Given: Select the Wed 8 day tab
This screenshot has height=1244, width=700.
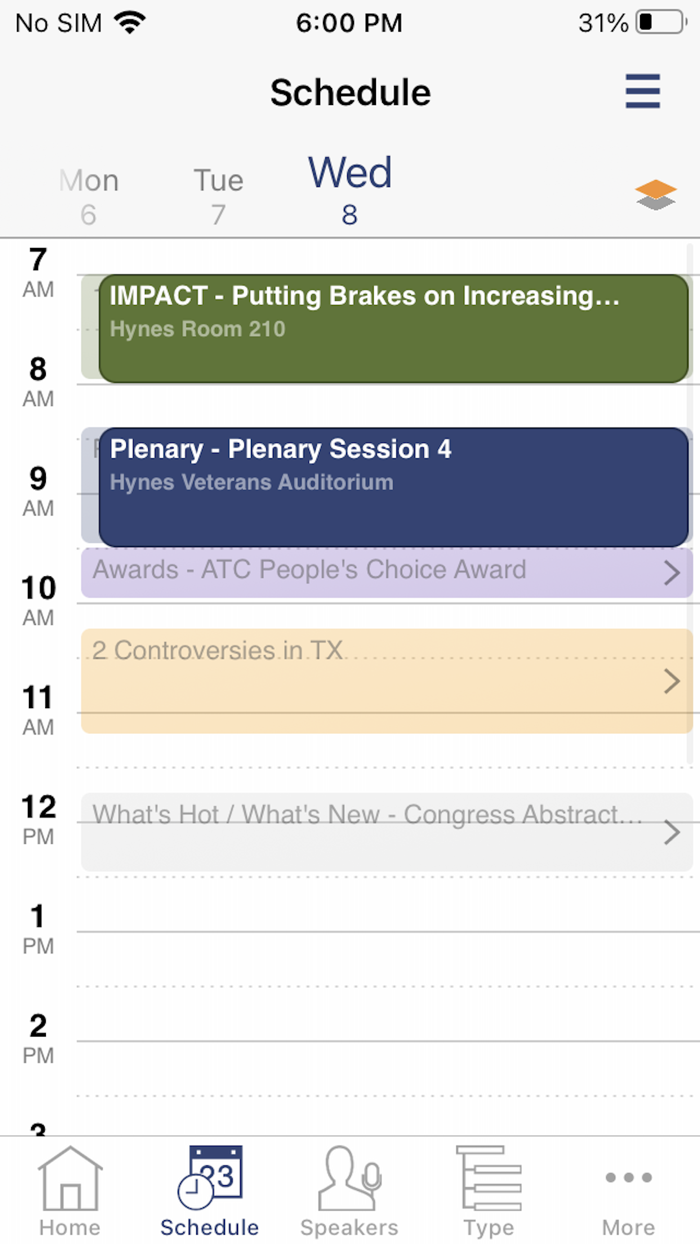Looking at the screenshot, I should 349,188.
